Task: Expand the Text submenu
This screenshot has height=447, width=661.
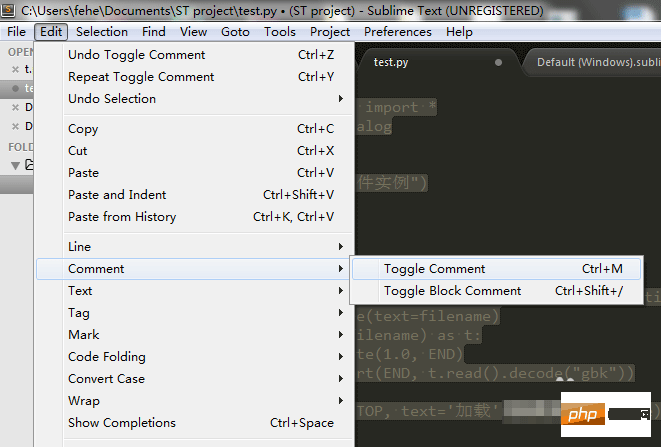Action: (194, 291)
